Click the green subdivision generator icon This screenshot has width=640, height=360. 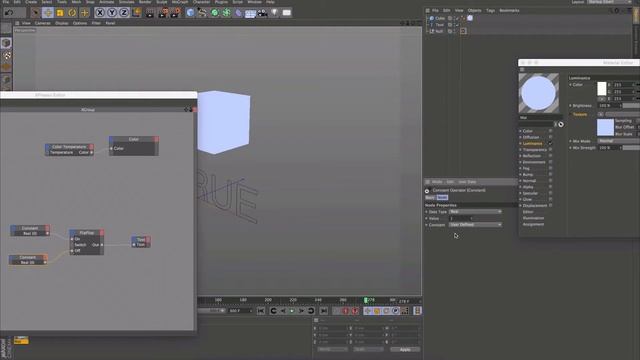(214, 13)
